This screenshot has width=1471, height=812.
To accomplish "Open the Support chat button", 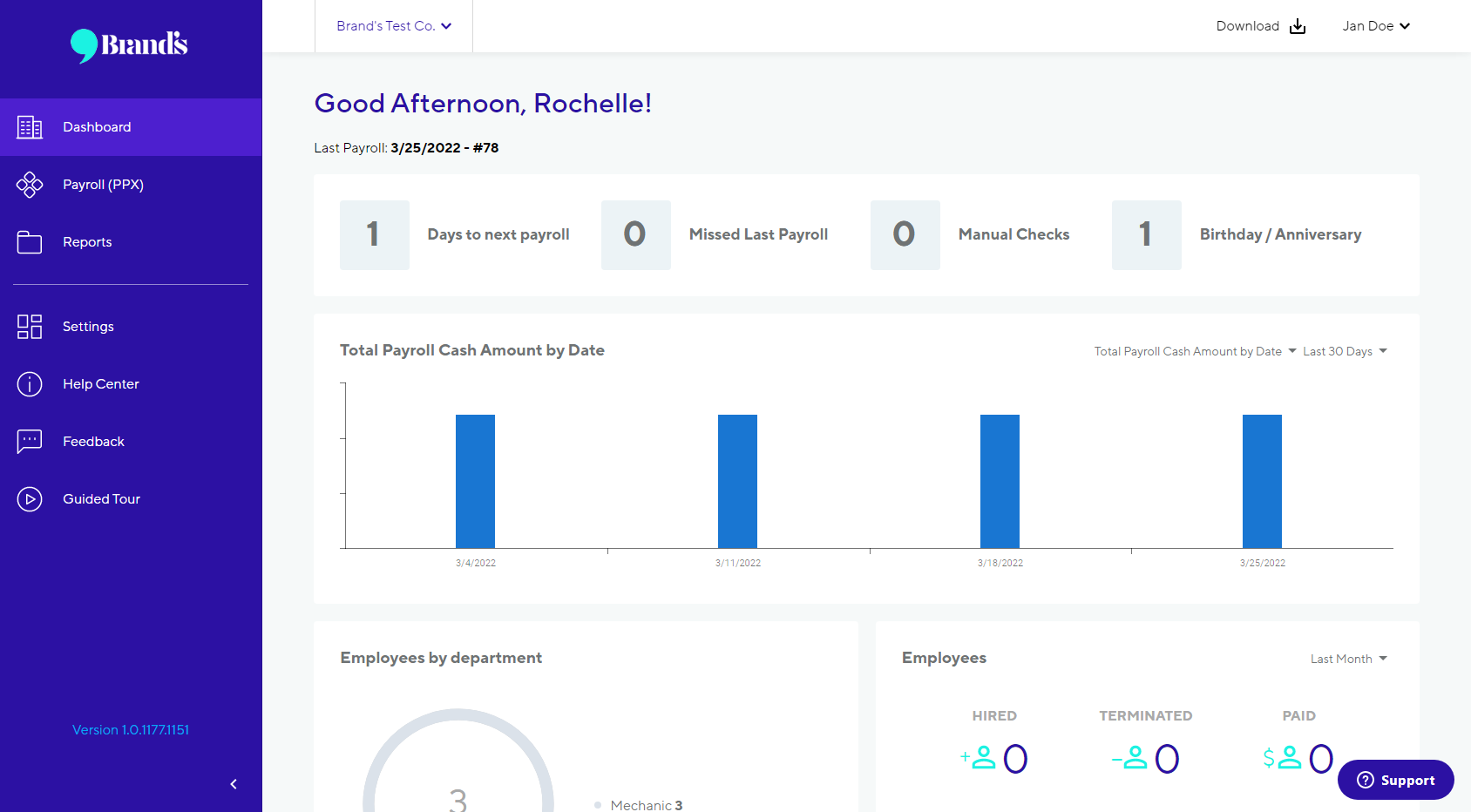I will (1396, 780).
